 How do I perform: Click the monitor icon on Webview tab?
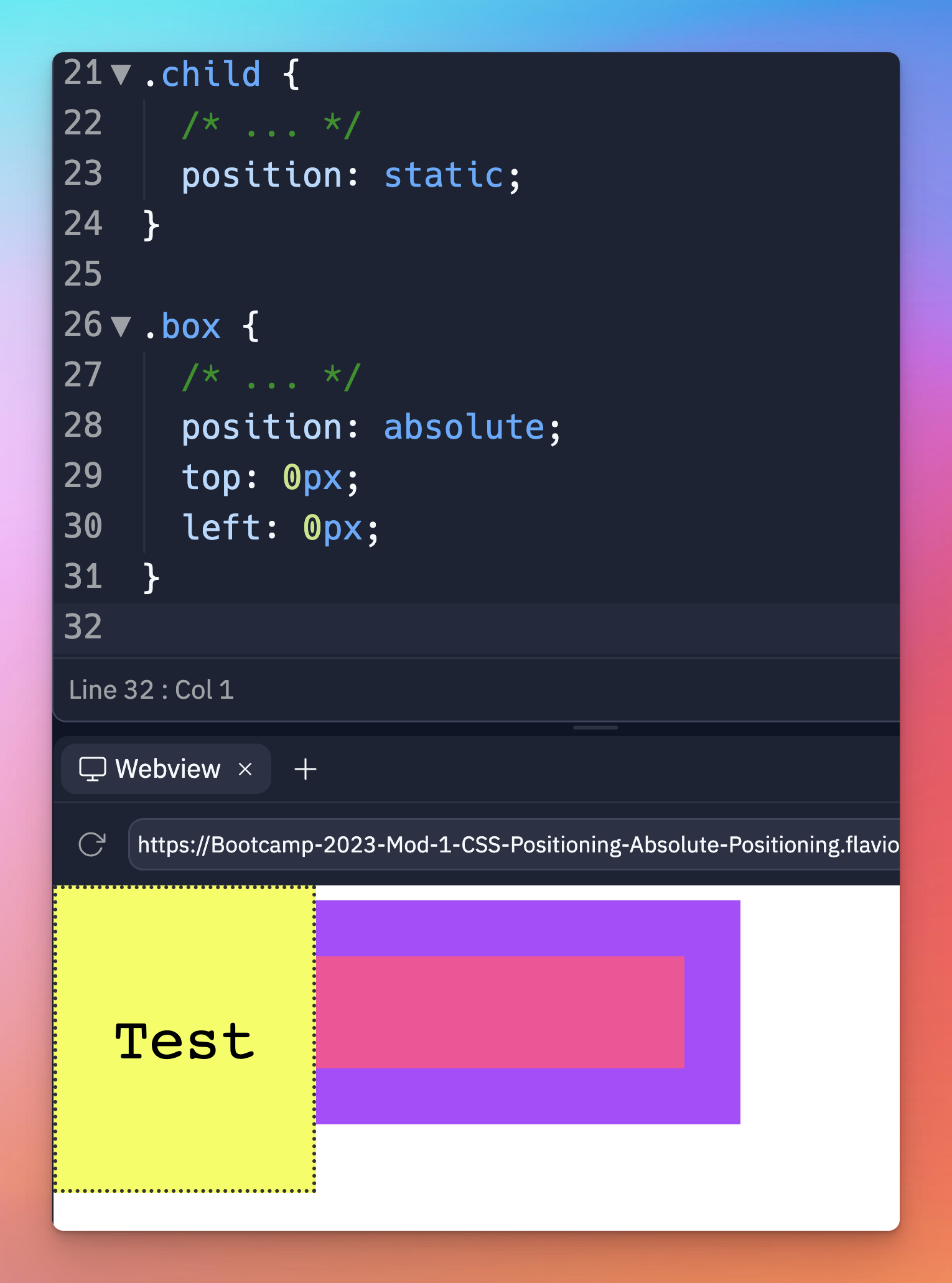[92, 769]
